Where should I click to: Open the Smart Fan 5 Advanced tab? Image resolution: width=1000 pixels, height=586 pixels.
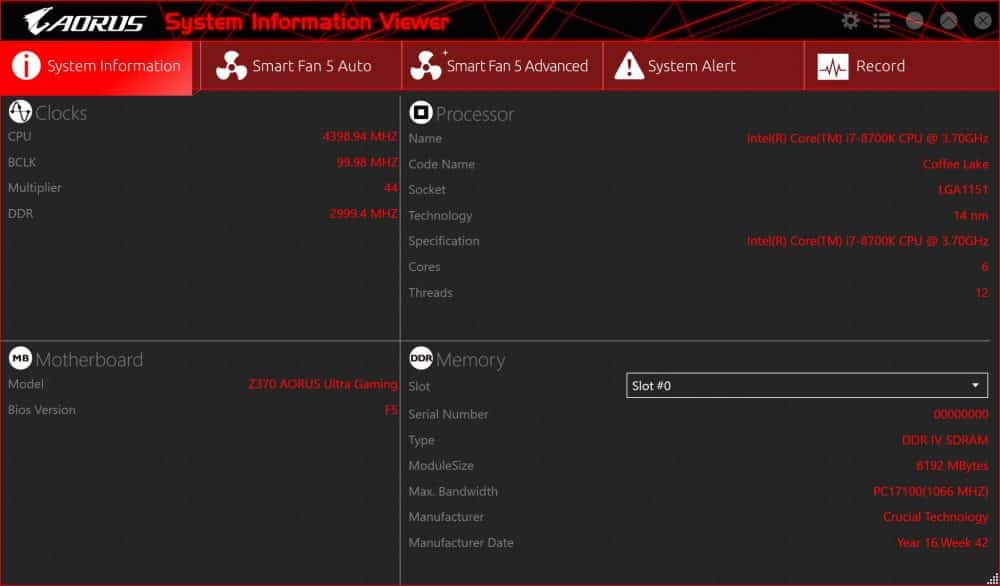point(503,66)
